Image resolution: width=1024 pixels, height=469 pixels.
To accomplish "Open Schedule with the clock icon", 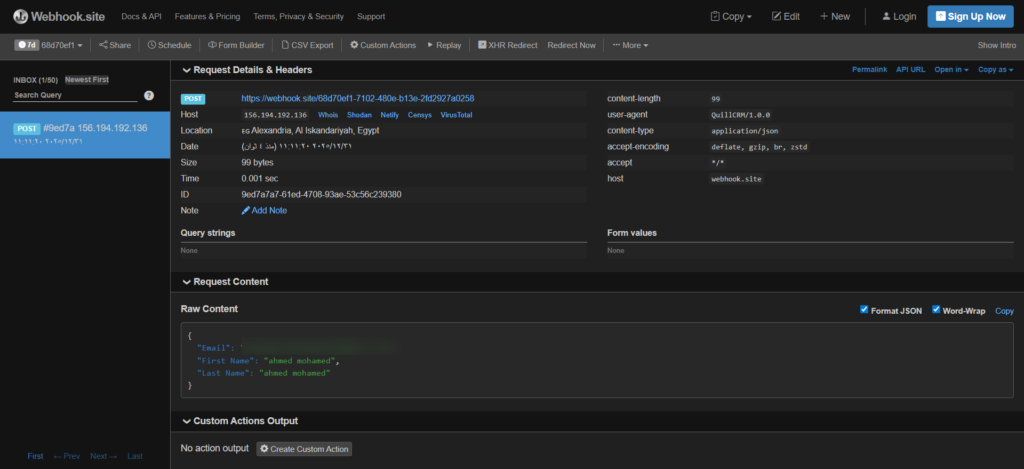I will (x=152, y=45).
